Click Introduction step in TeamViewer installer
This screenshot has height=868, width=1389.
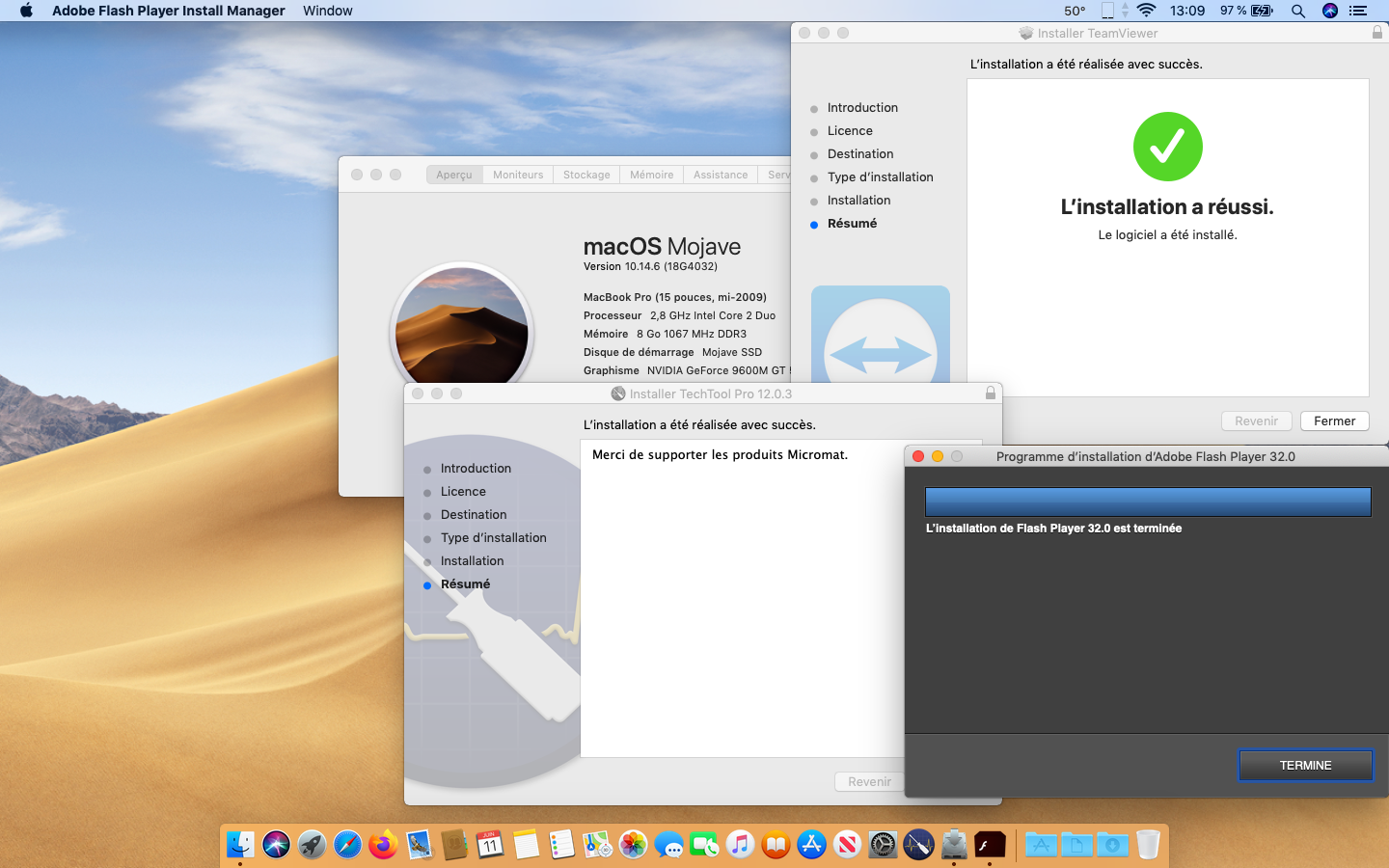coord(862,108)
